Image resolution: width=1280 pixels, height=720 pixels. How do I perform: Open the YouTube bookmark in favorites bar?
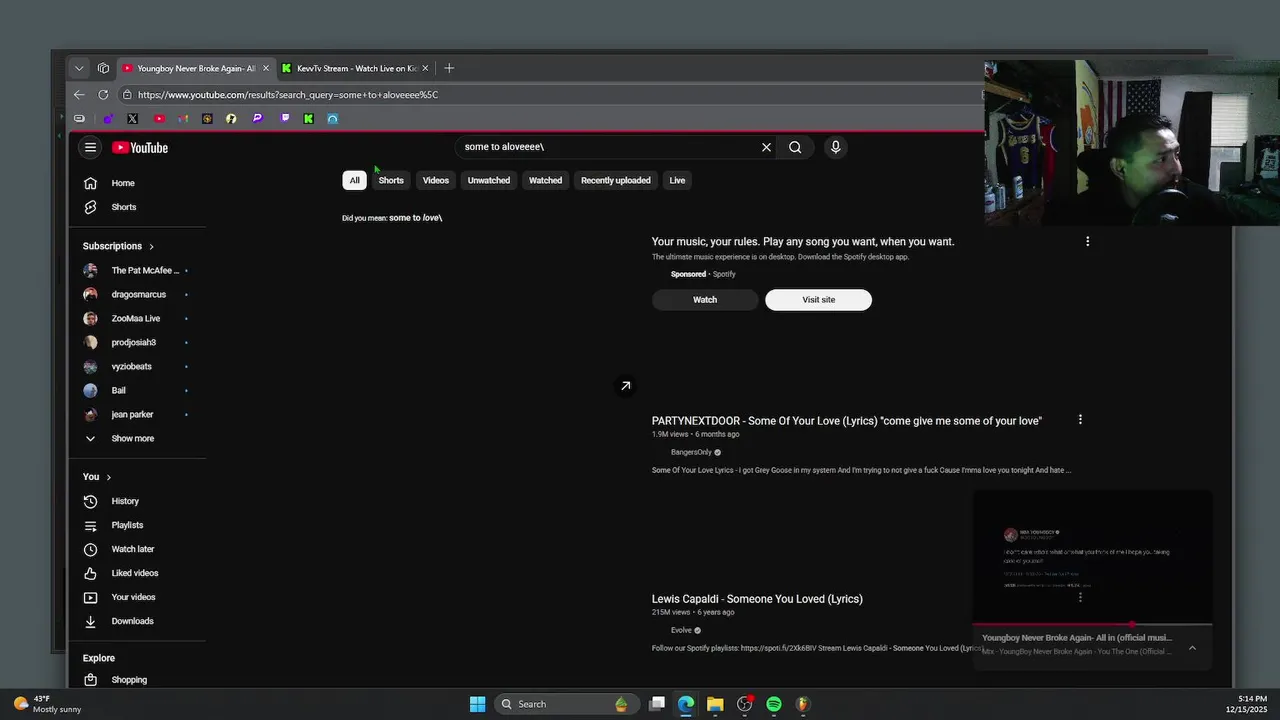[159, 118]
